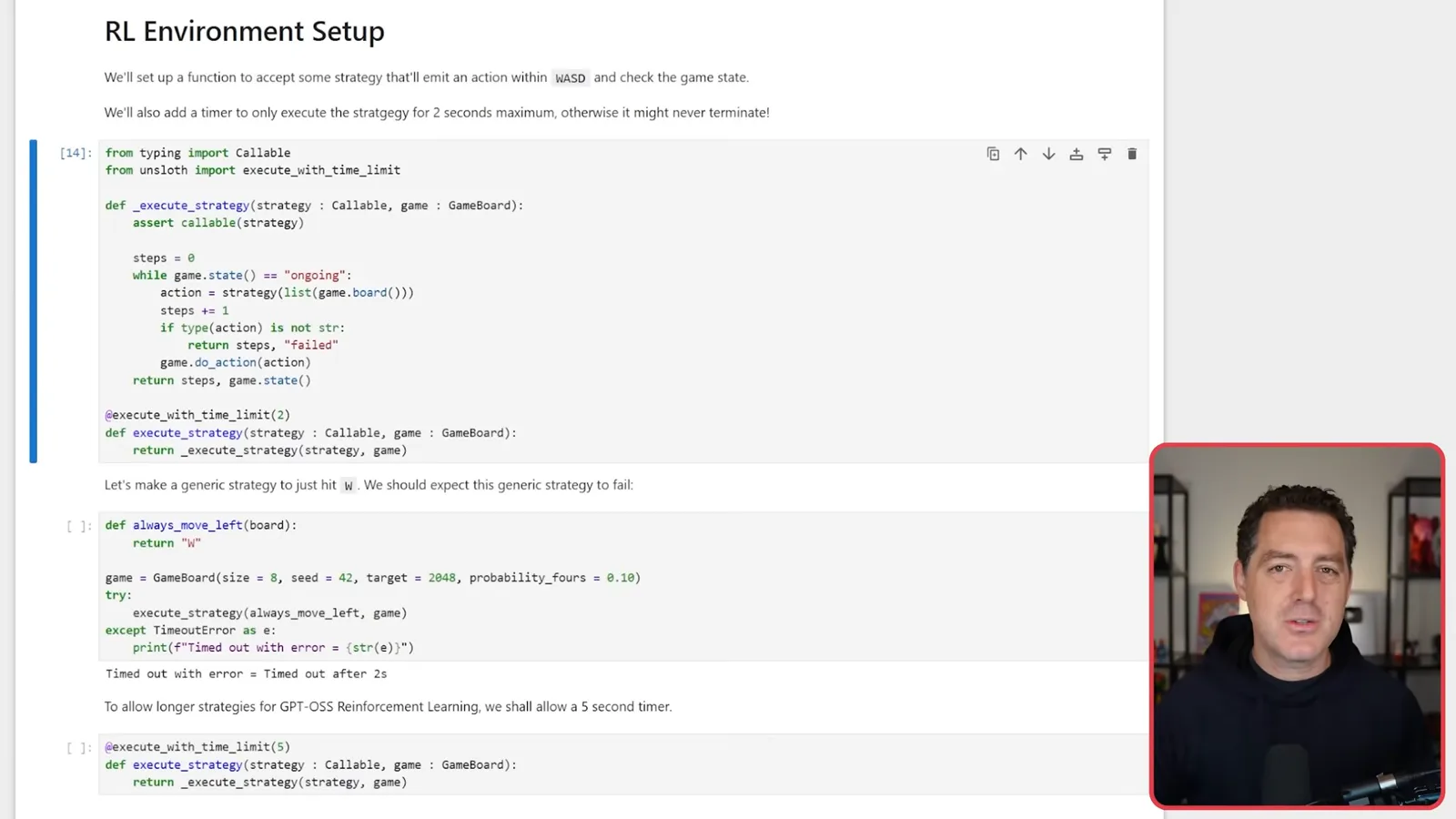Screen dimensions: 1456x819
Task: Click the 'assert callable(strategy)' line
Action: click(x=218, y=223)
